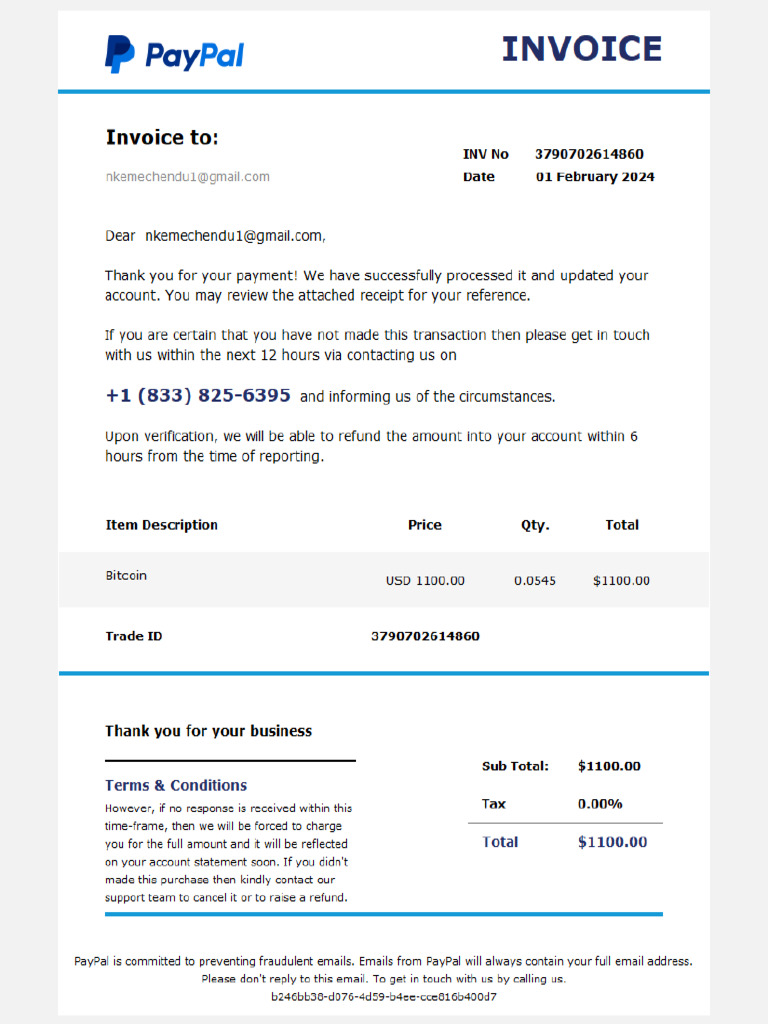This screenshot has height=1024, width=768.
Task: Click the Qty. column header
Action: click(535, 526)
